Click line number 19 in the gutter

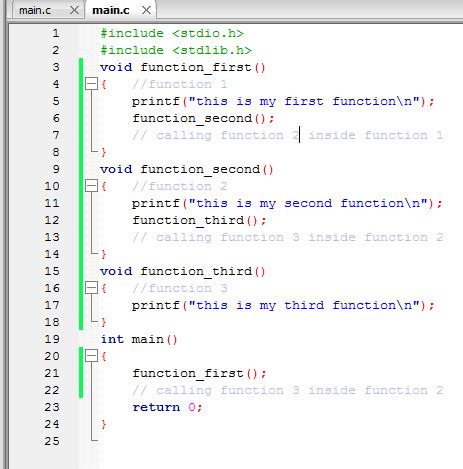[52, 339]
